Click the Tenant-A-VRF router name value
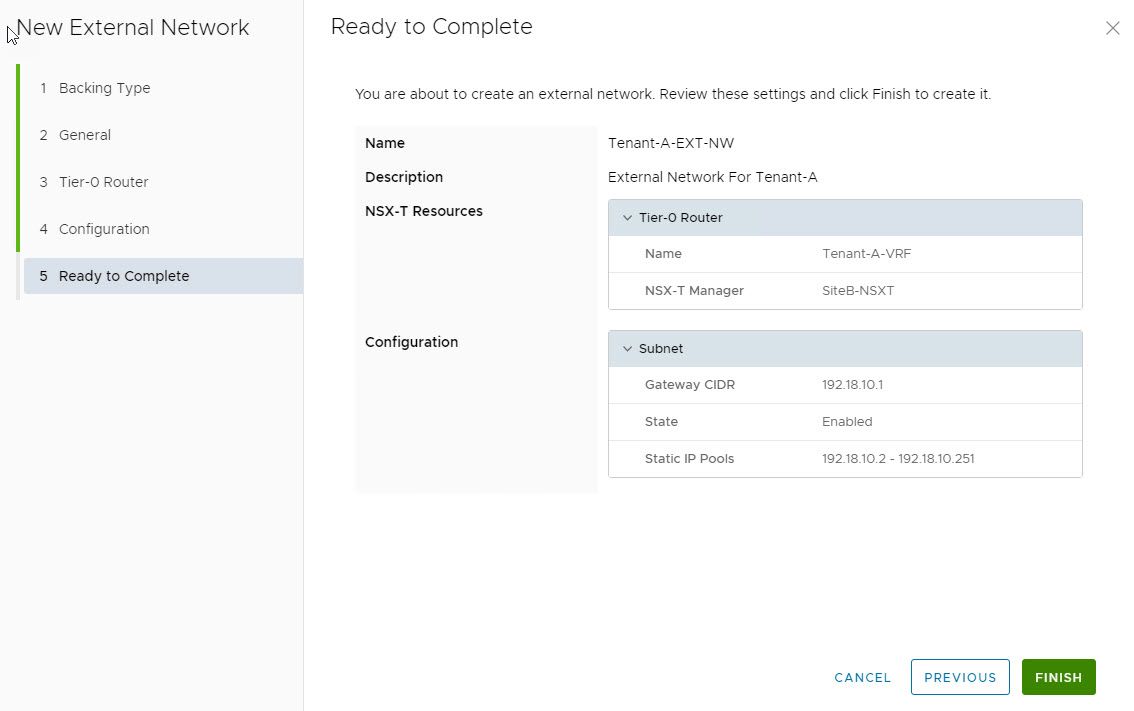 [x=866, y=254]
